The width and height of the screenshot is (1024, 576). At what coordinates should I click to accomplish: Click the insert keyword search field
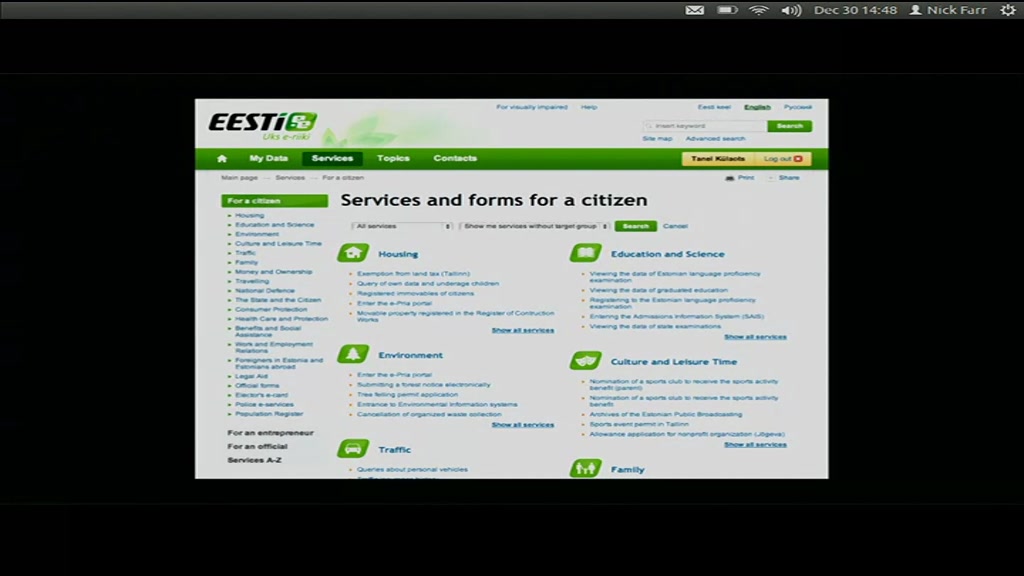tap(705, 125)
